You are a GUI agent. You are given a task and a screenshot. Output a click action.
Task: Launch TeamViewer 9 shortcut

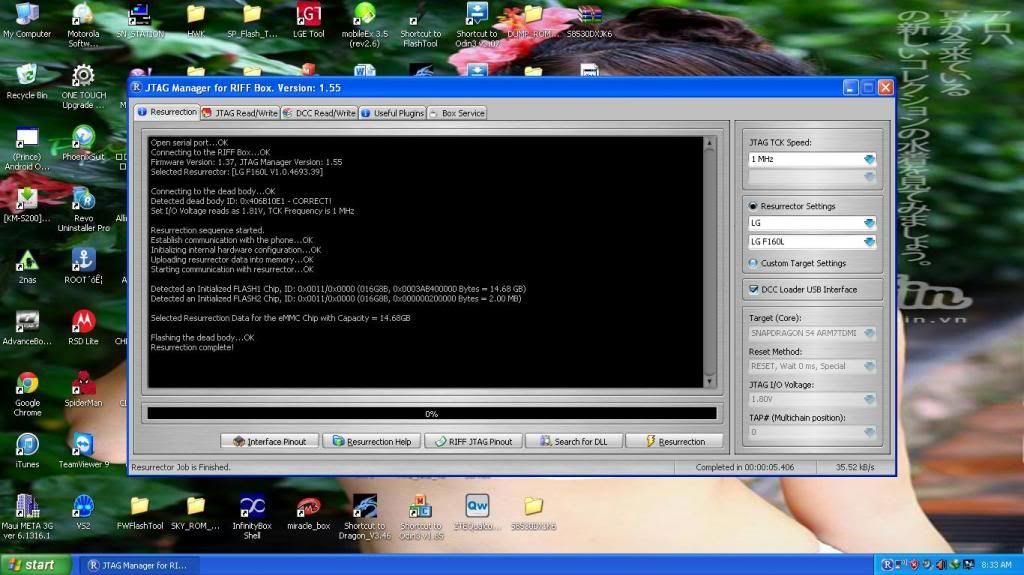pyautogui.click(x=83, y=451)
